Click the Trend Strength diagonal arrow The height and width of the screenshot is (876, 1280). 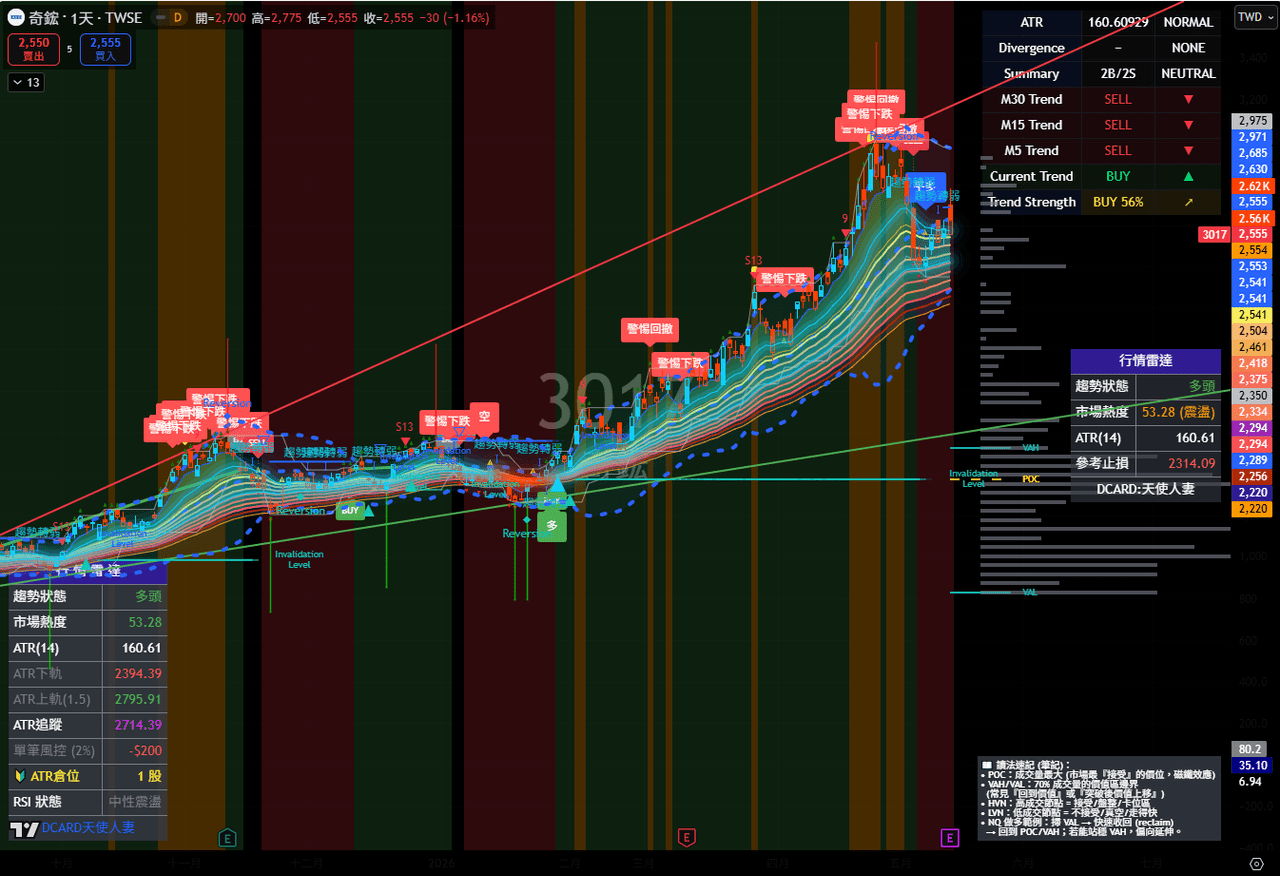coord(1188,202)
